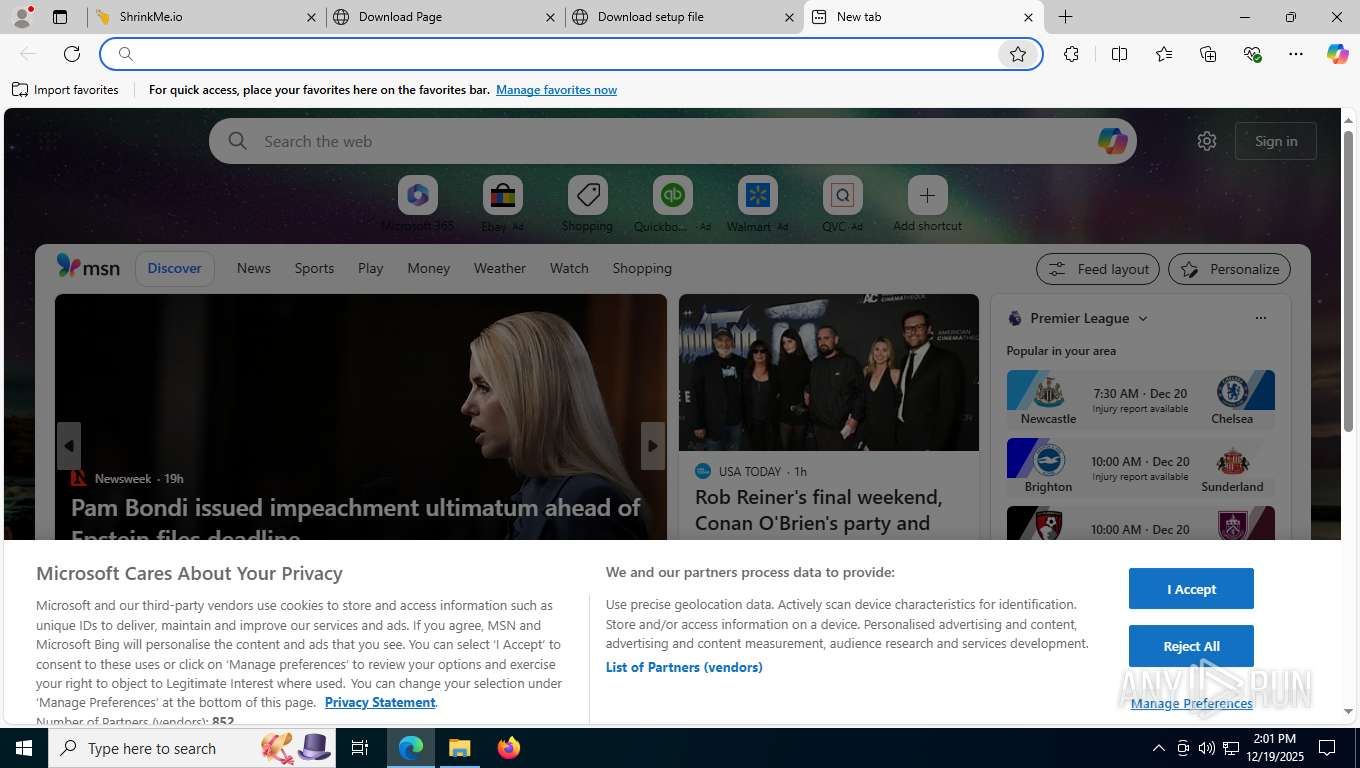Expand the Premier League dropdown

(1143, 318)
